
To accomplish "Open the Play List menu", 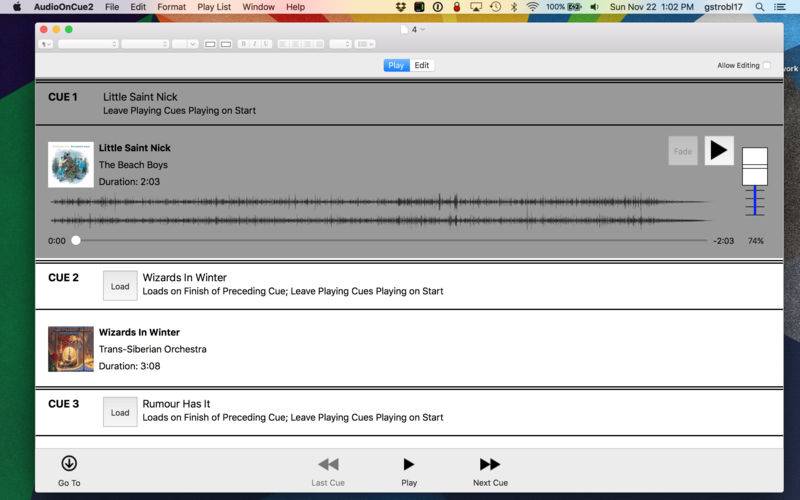I will click(x=214, y=7).
